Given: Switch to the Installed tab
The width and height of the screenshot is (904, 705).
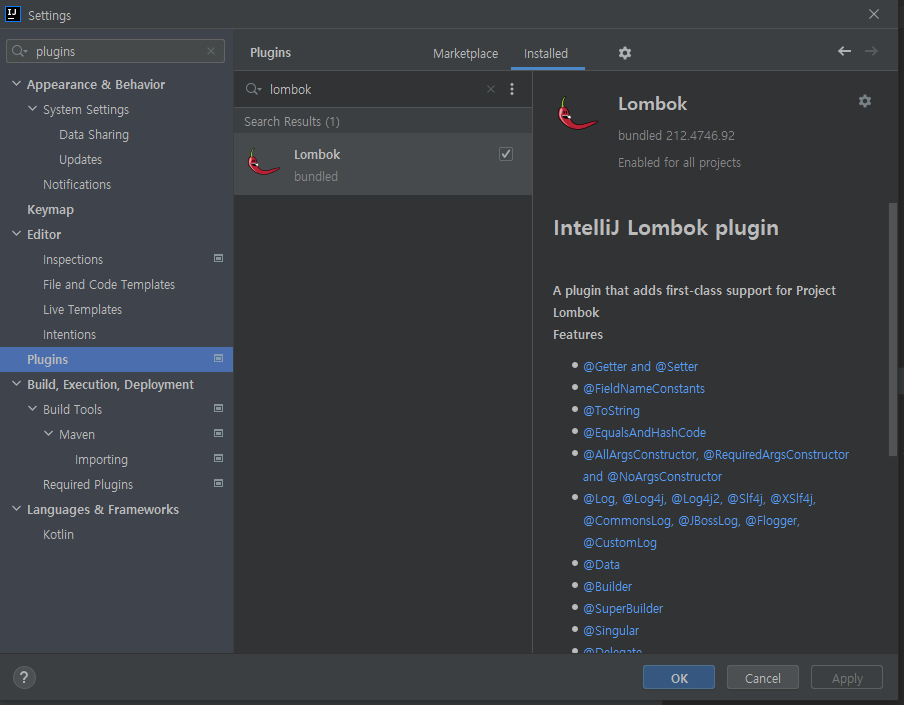Looking at the screenshot, I should point(546,54).
